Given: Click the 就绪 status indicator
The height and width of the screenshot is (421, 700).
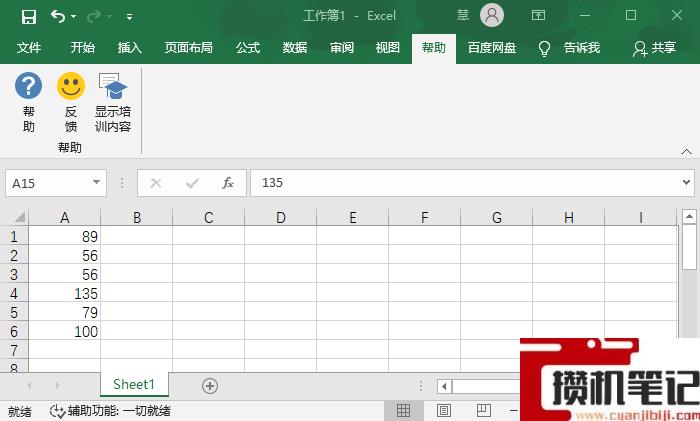Looking at the screenshot, I should click(x=20, y=411).
